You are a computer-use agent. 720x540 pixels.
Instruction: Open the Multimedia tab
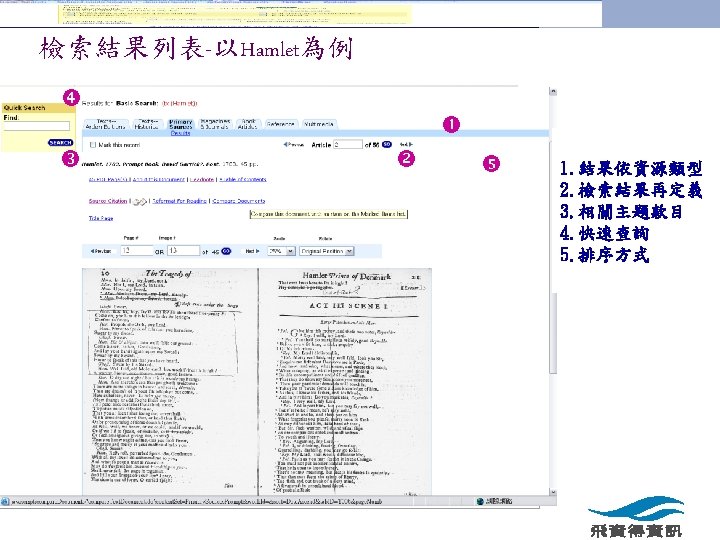point(319,124)
